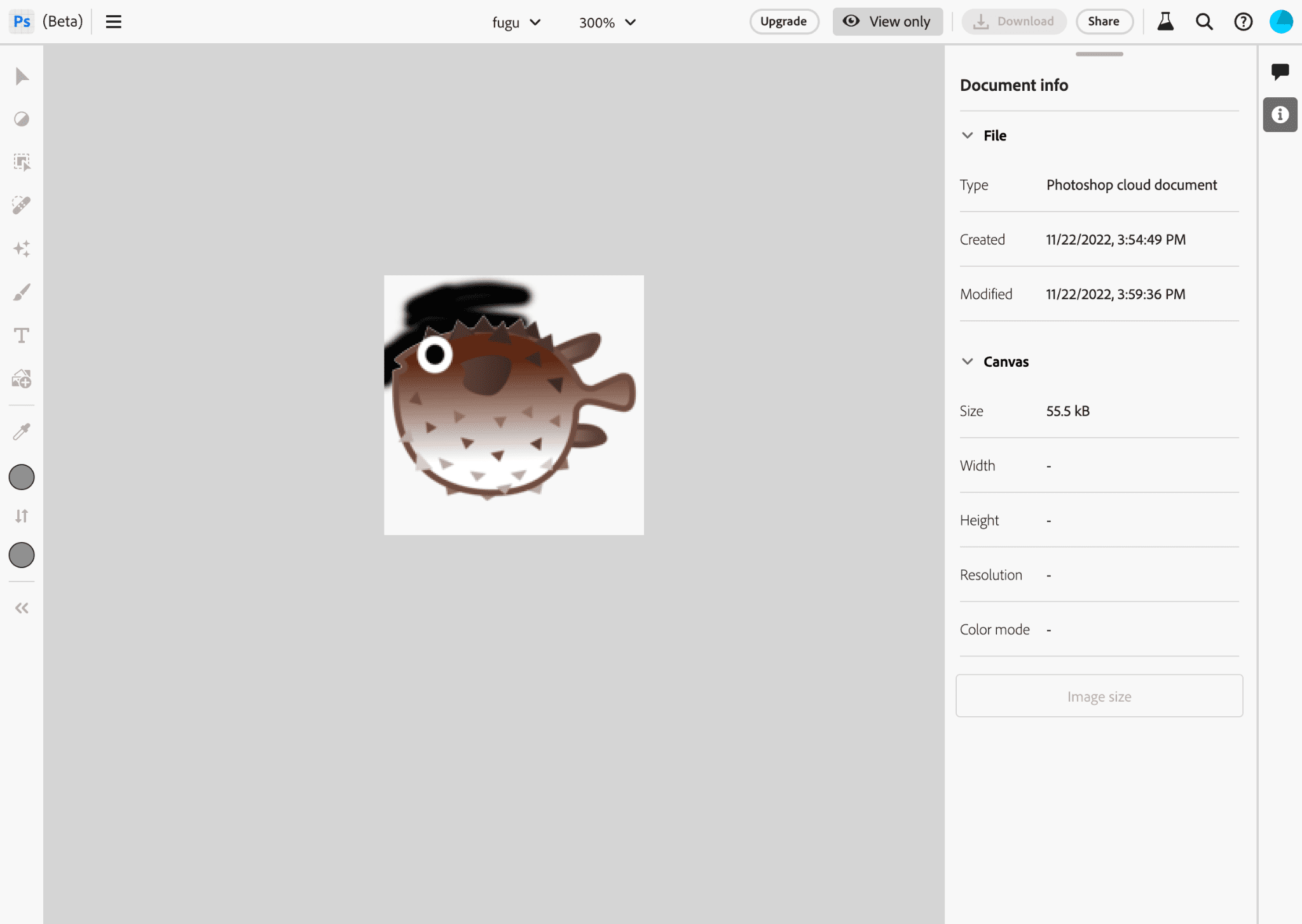Image resolution: width=1302 pixels, height=924 pixels.
Task: Open the zoom level dropdown
Action: tap(606, 22)
